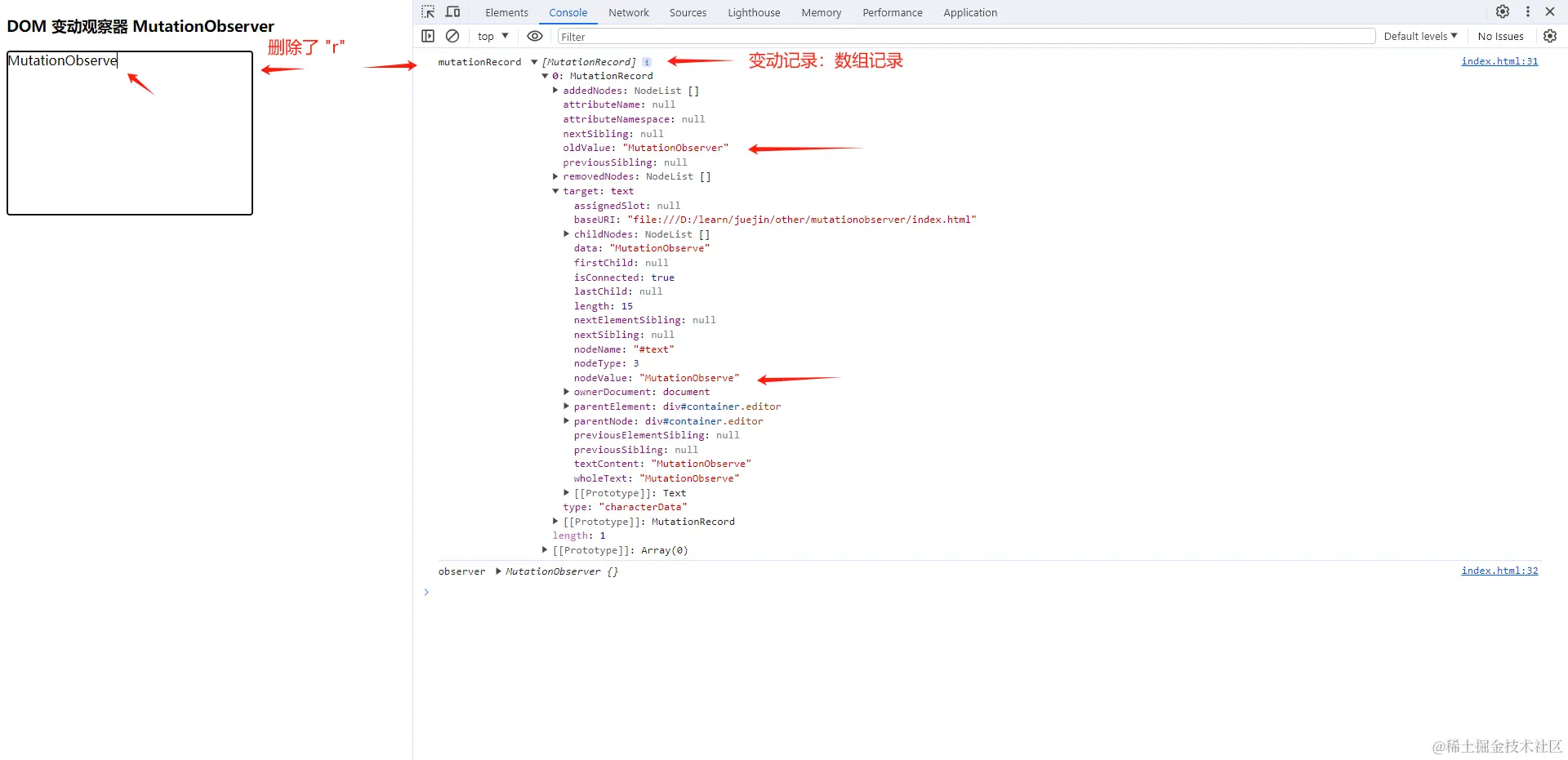
Task: Click the isConnected: true property
Action: [x=624, y=278]
